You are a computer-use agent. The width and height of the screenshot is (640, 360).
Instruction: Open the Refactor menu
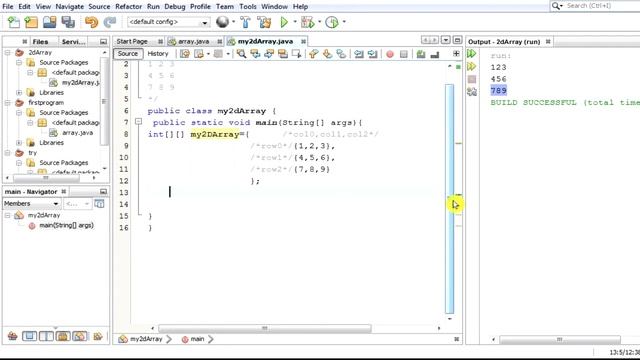[x=128, y=7]
